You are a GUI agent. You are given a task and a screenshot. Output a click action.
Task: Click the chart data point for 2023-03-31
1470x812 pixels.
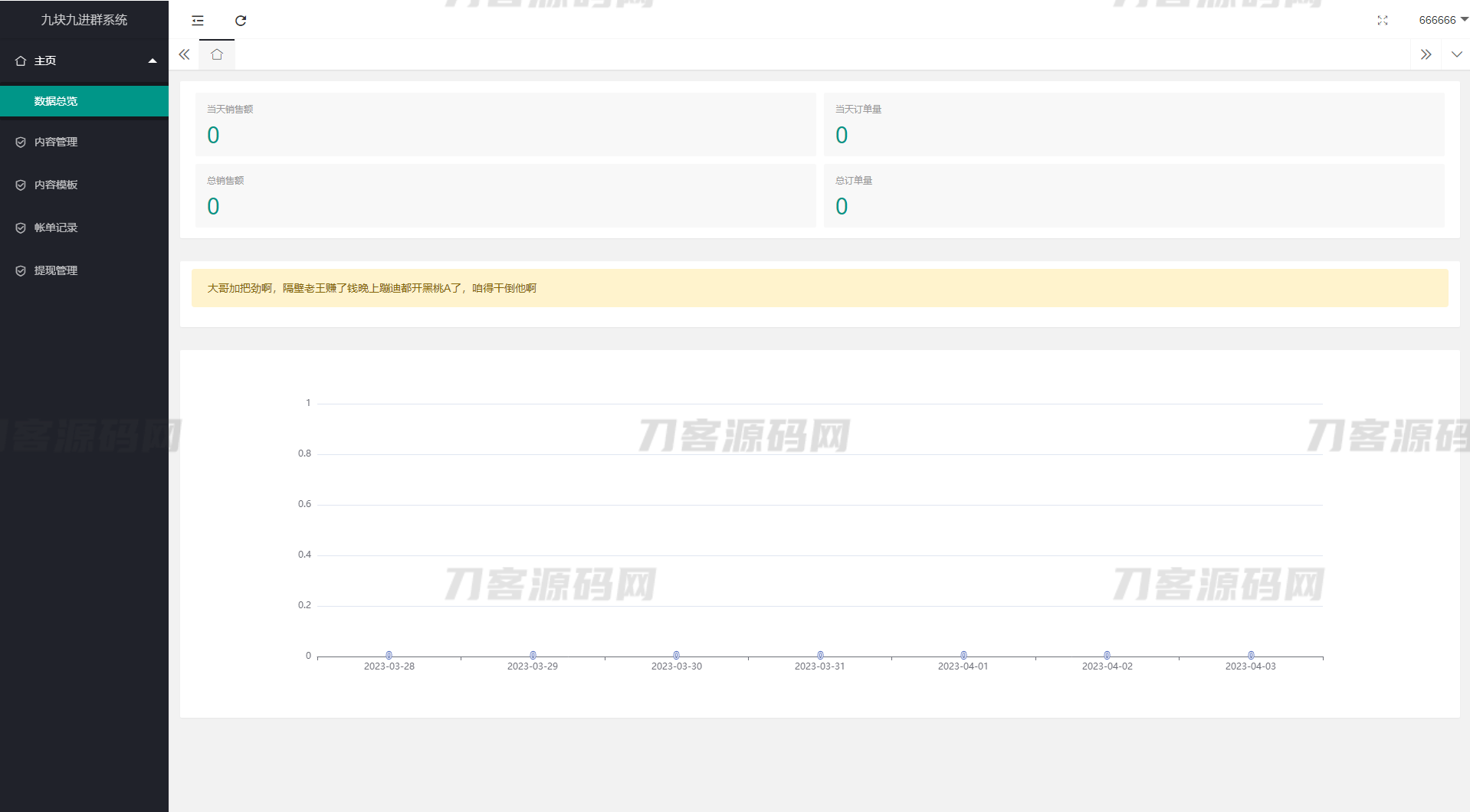(820, 655)
